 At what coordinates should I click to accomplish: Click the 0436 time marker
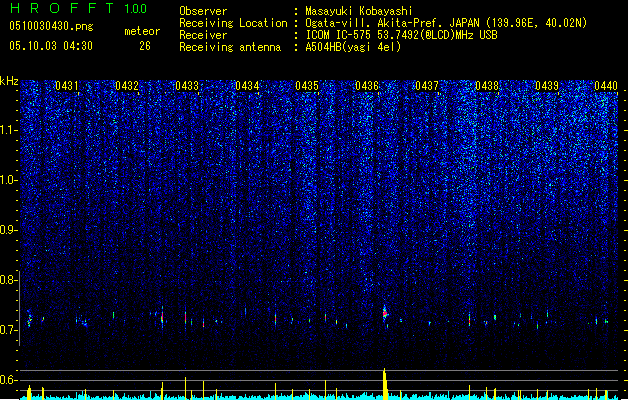point(367,86)
